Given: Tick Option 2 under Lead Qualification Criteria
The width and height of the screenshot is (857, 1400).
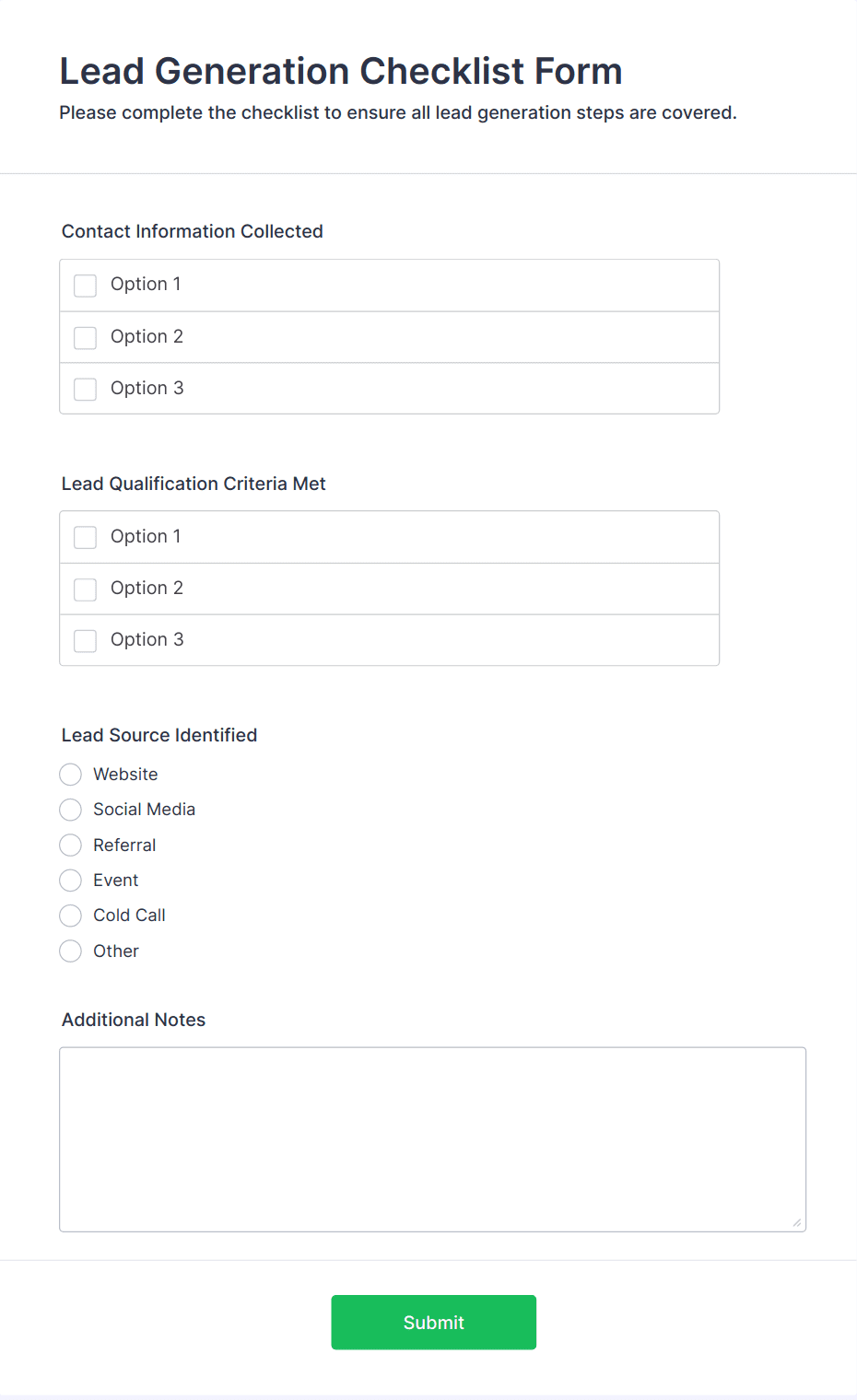Looking at the screenshot, I should click(x=86, y=589).
